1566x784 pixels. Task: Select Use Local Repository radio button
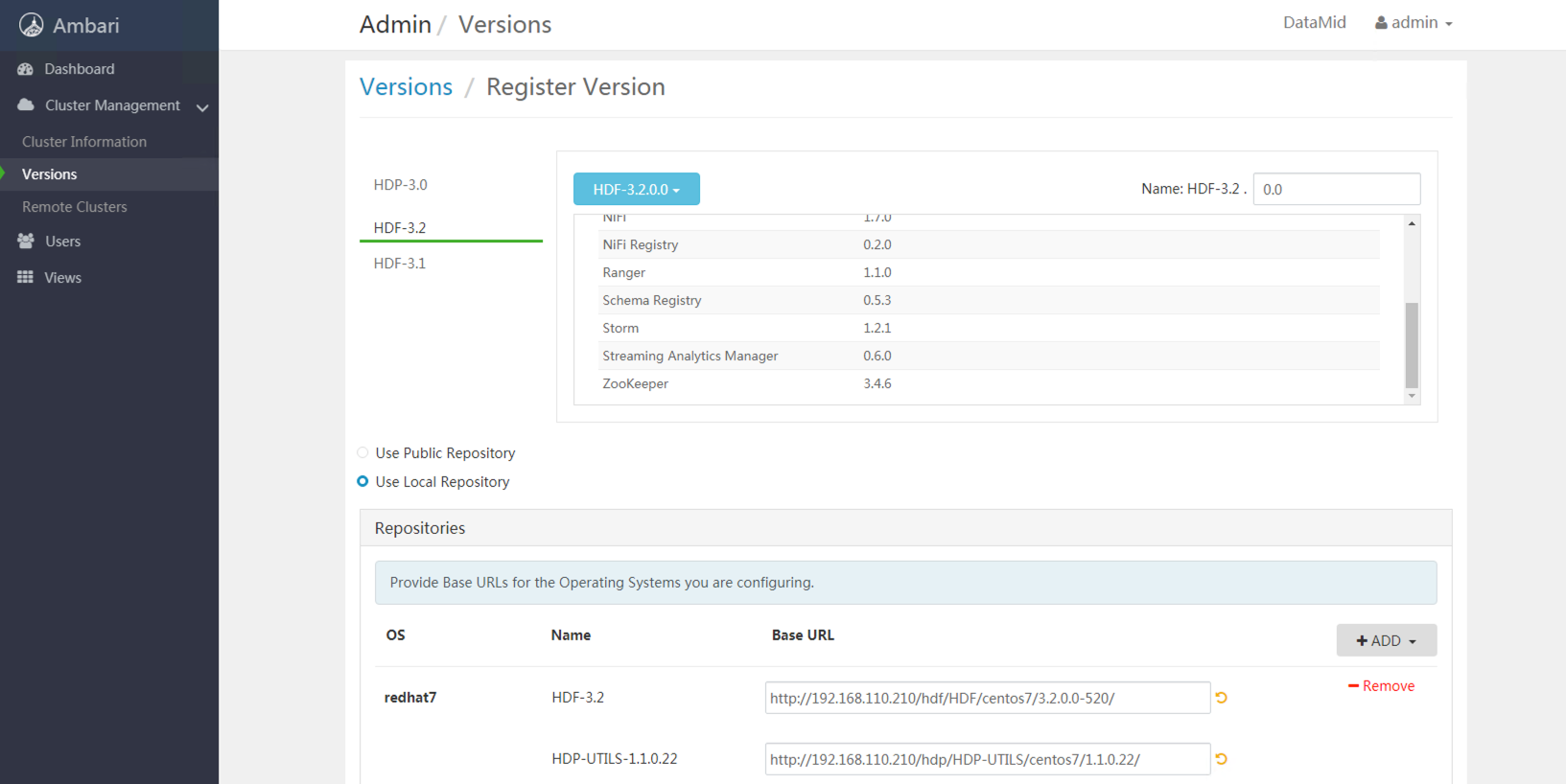tap(362, 482)
